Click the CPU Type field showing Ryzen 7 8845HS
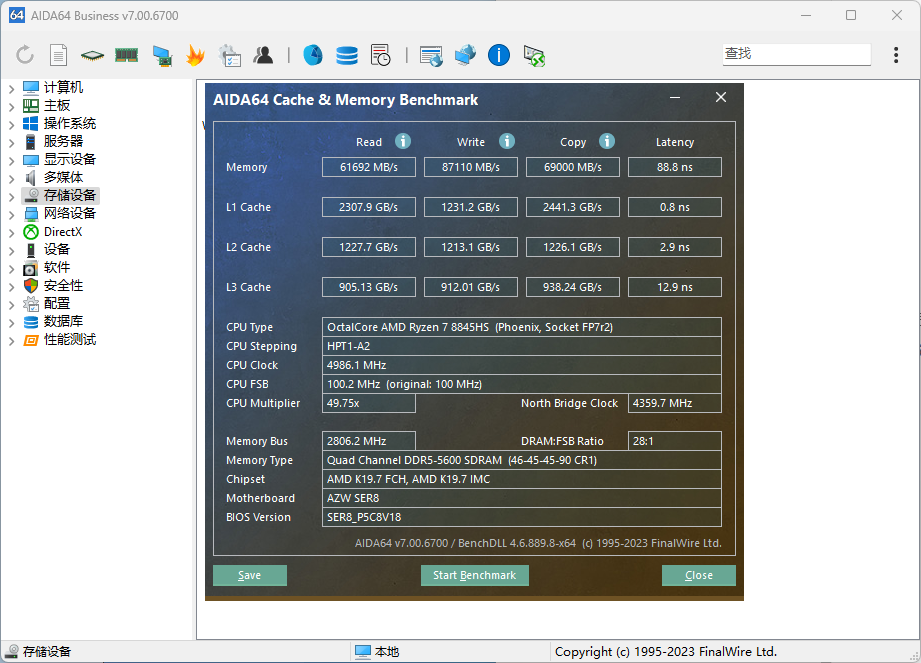Viewport: 921px width, 663px height. click(522, 327)
